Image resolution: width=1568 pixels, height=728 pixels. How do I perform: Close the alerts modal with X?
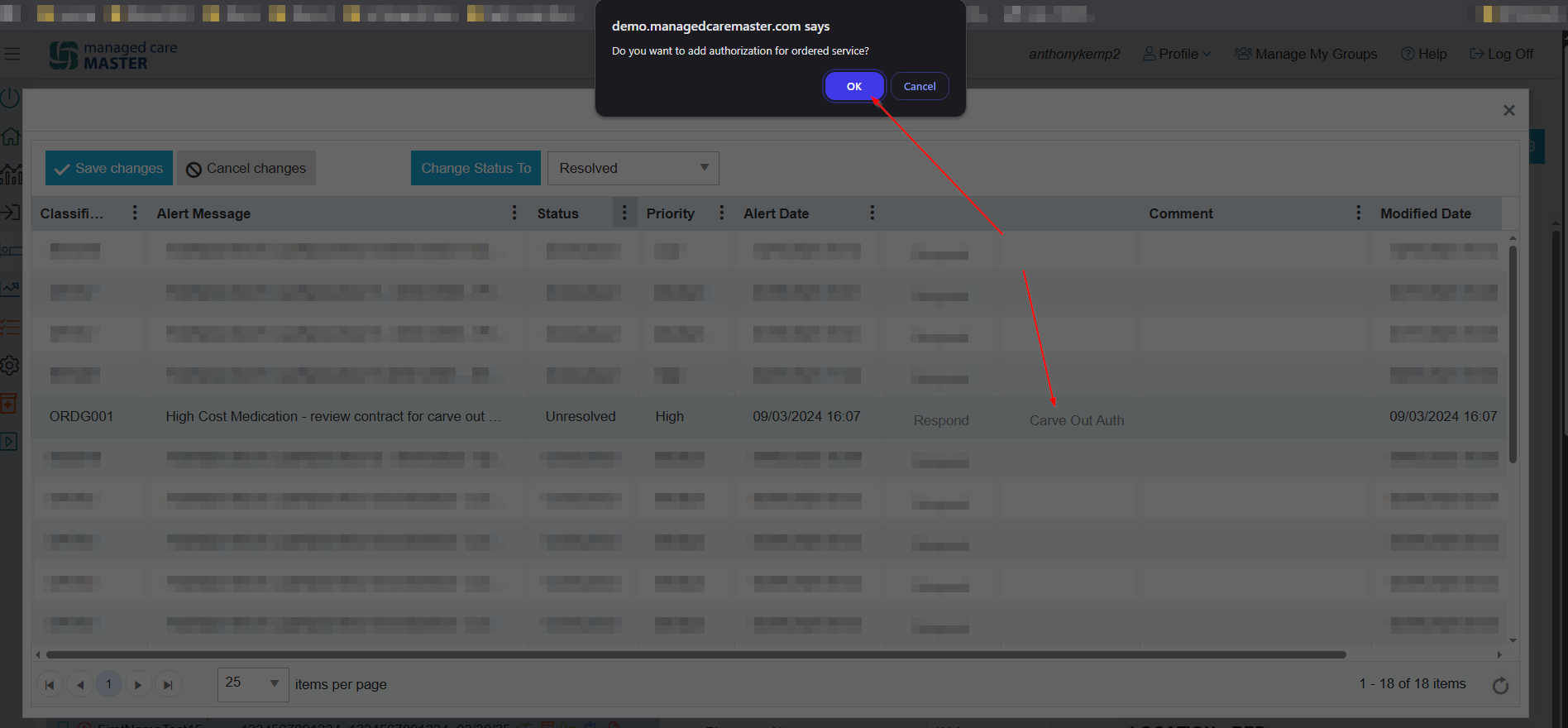[1509, 110]
